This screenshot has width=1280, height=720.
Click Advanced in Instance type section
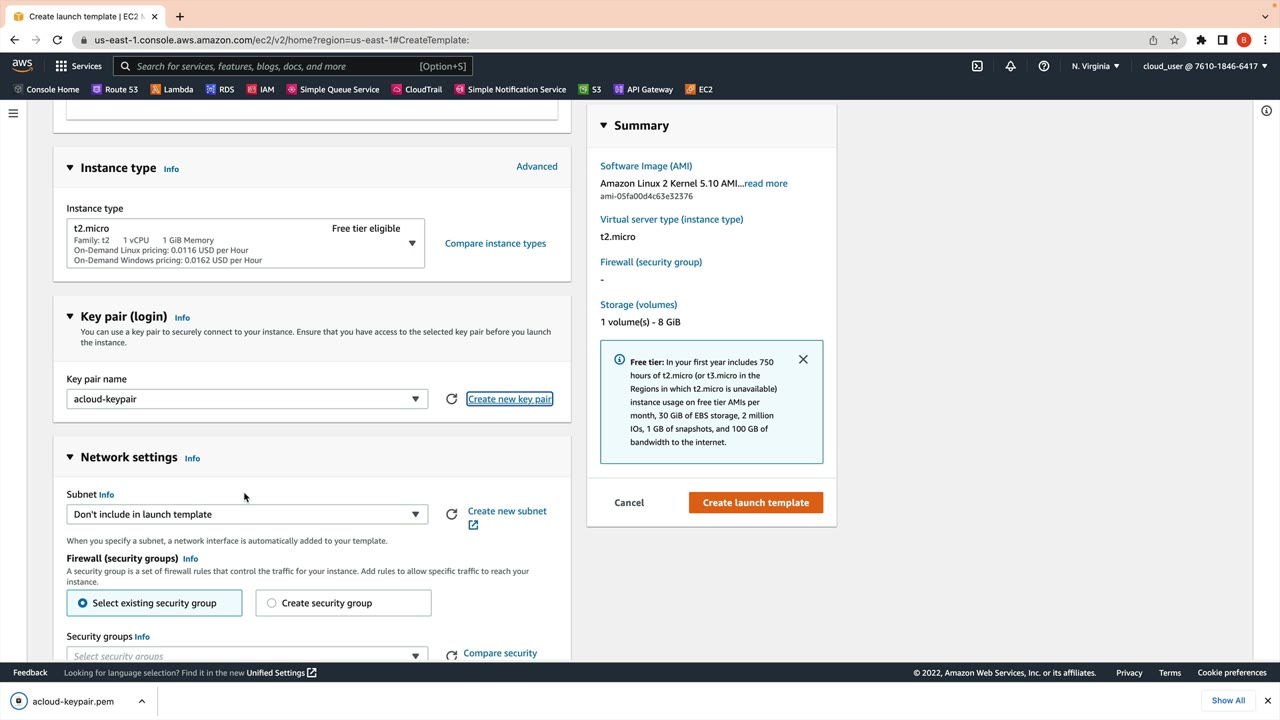point(537,167)
